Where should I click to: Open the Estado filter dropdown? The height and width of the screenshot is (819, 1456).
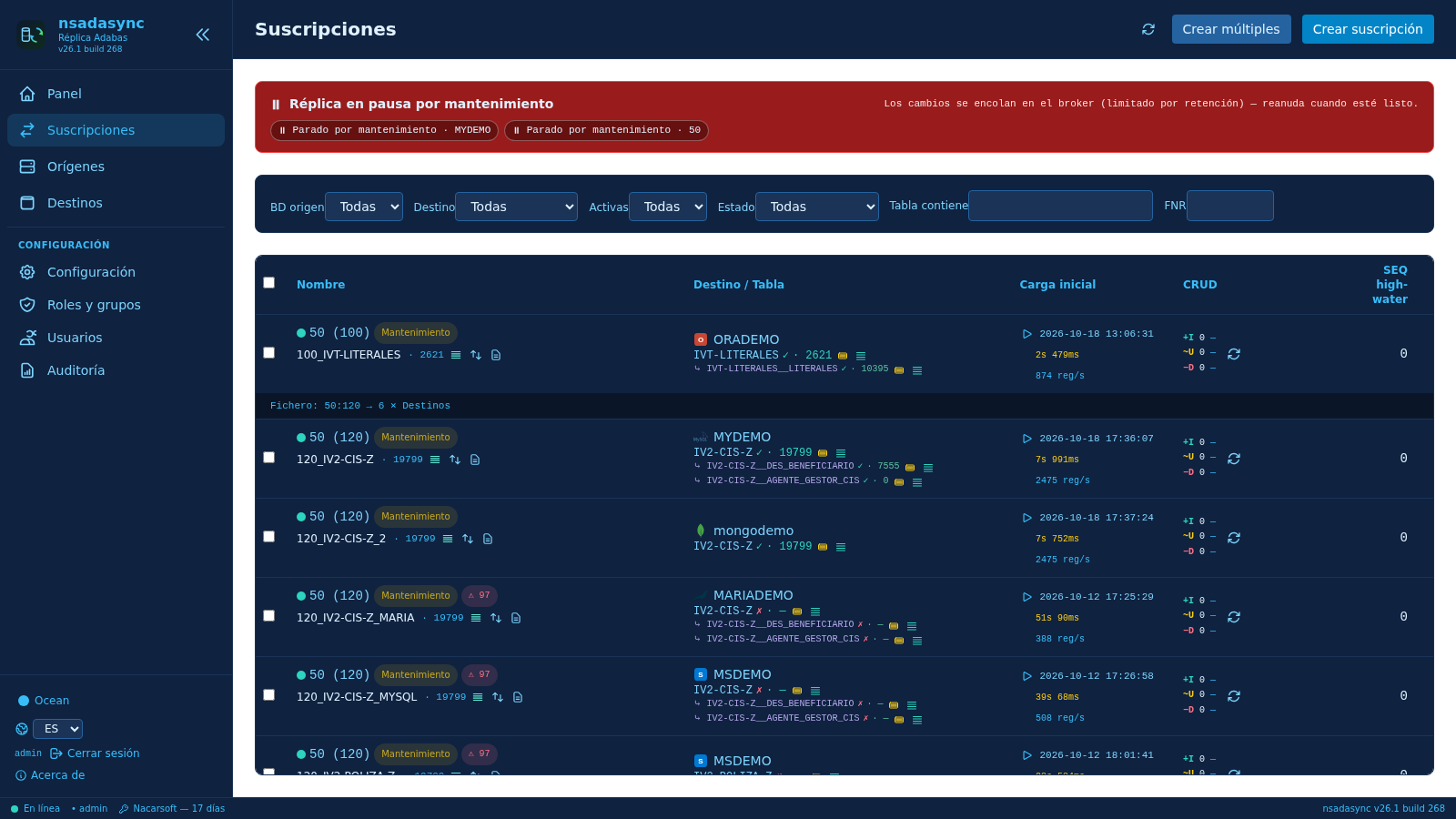click(x=817, y=207)
